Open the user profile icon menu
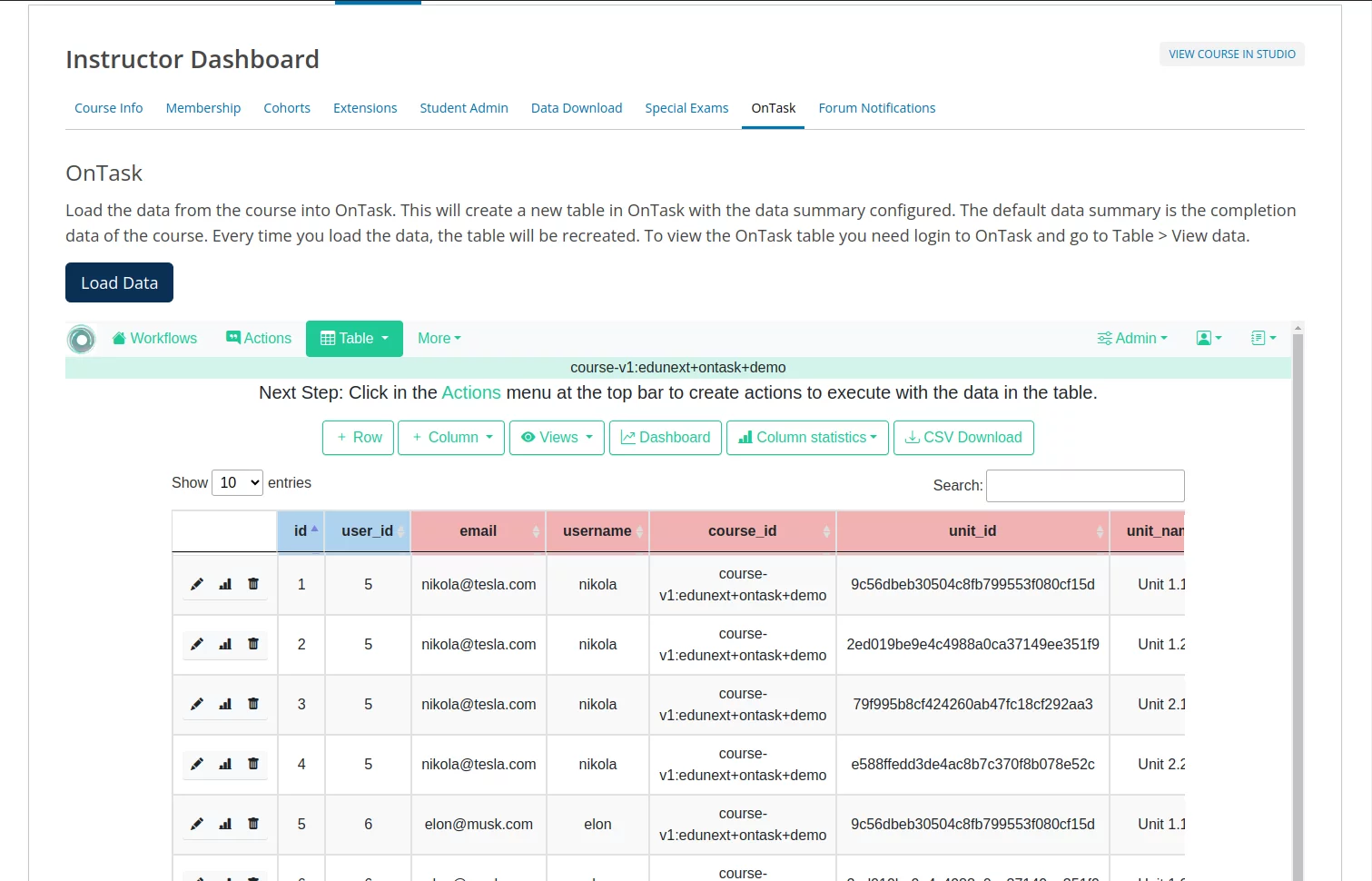This screenshot has height=881, width=1372. tap(1209, 338)
